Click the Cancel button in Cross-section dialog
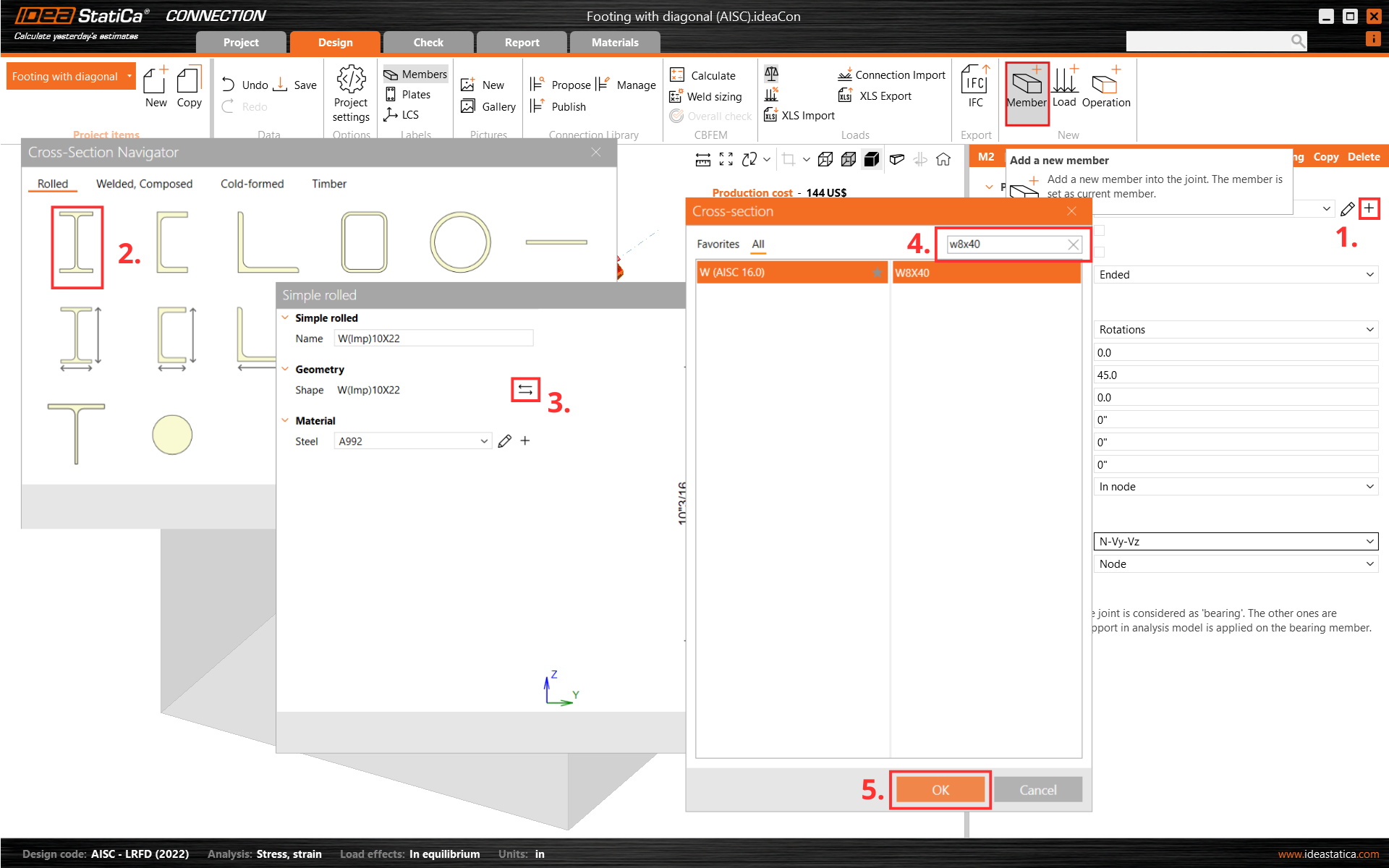This screenshot has width=1389, height=868. [x=1037, y=790]
